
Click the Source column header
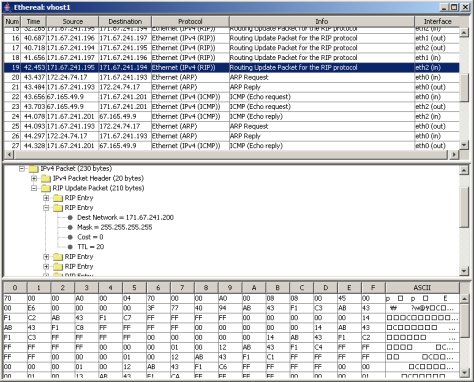[72, 21]
